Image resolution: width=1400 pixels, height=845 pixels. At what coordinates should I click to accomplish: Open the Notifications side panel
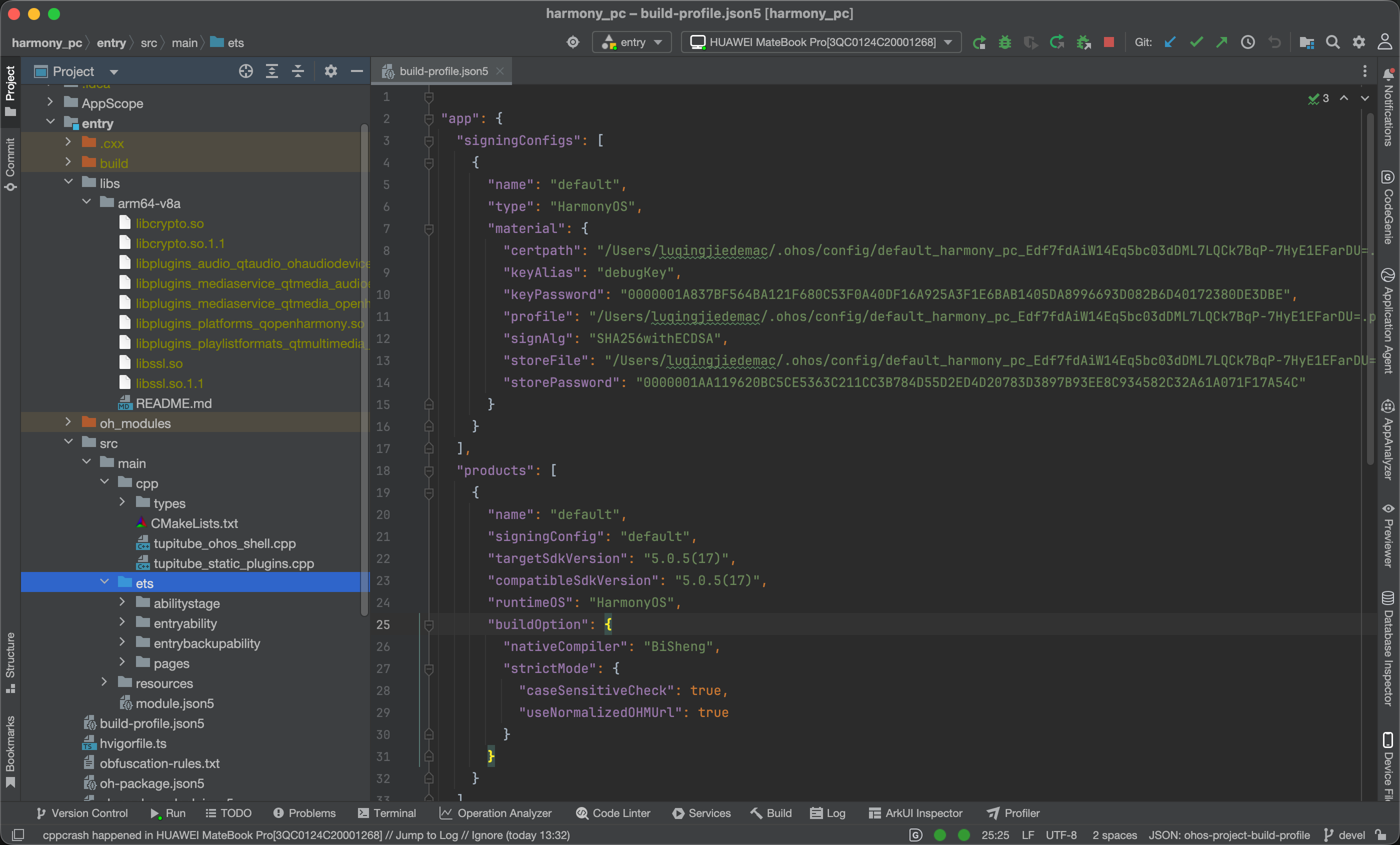pyautogui.click(x=1388, y=107)
